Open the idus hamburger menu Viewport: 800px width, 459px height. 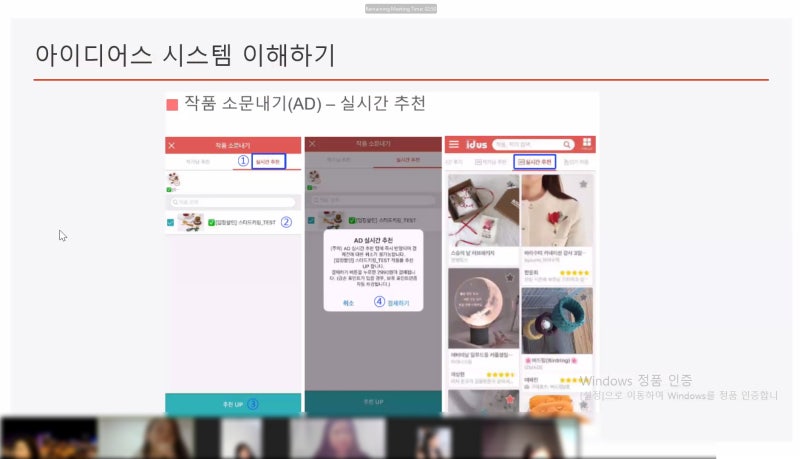(454, 144)
